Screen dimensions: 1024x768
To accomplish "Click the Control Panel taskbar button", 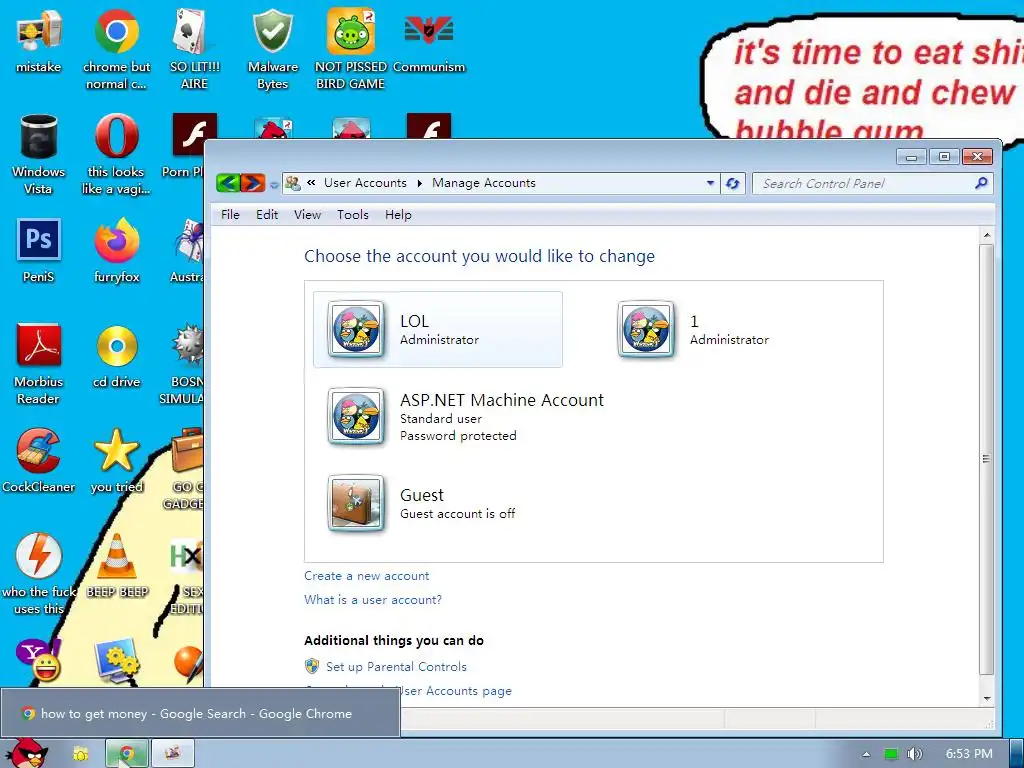I will pos(172,754).
